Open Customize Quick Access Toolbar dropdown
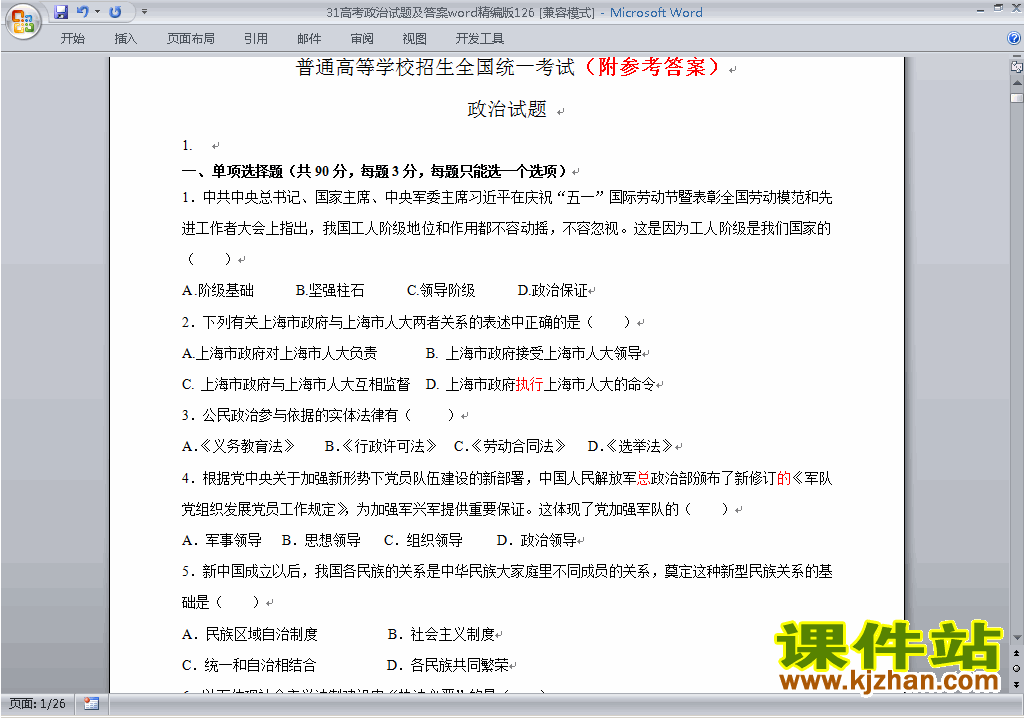 [144, 12]
